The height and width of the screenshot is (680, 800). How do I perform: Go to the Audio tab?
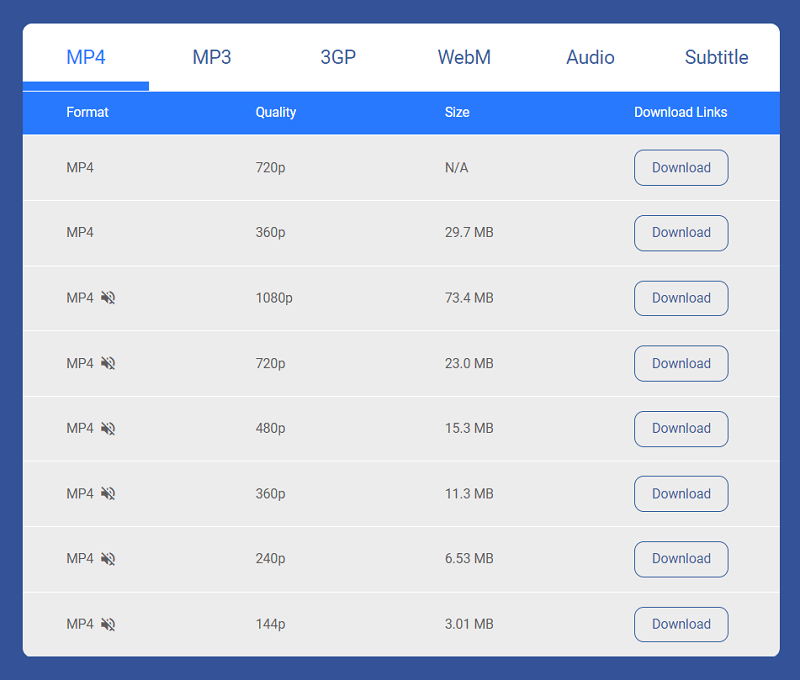point(590,57)
